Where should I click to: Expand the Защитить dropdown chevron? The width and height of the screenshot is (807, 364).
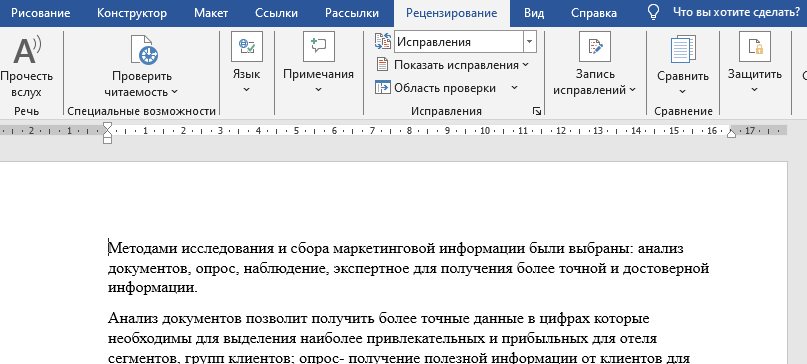coord(755,90)
